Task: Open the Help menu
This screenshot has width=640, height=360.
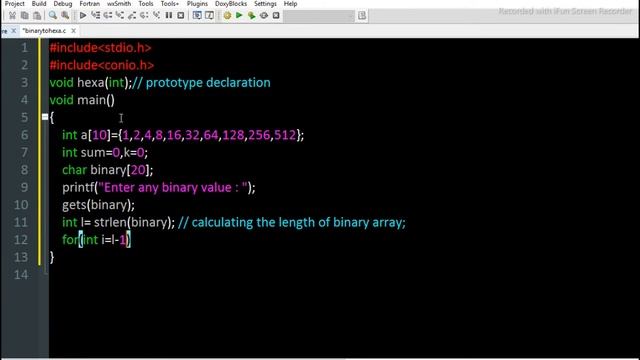Action: click(x=290, y=4)
